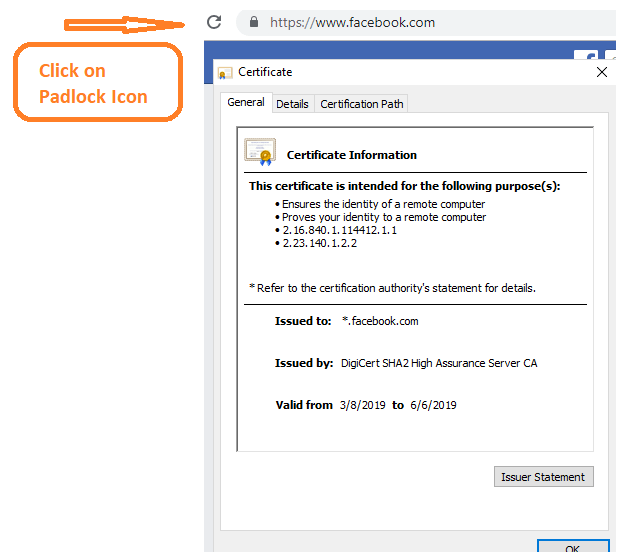The image size is (618, 552).
Task: Open the Certification Path tab
Action: click(x=361, y=104)
